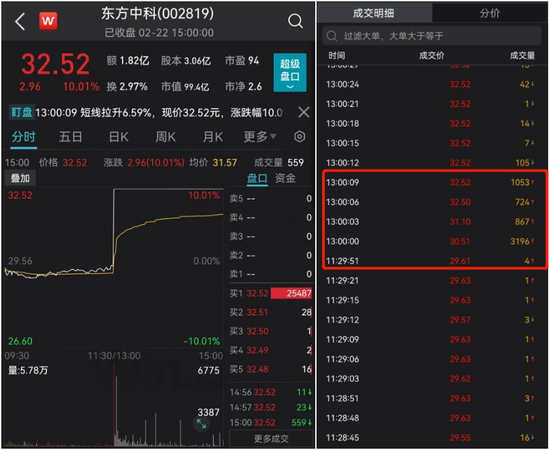The height and width of the screenshot is (450, 550).
Task: Switch to the 日K chart tab
Action: [119, 137]
